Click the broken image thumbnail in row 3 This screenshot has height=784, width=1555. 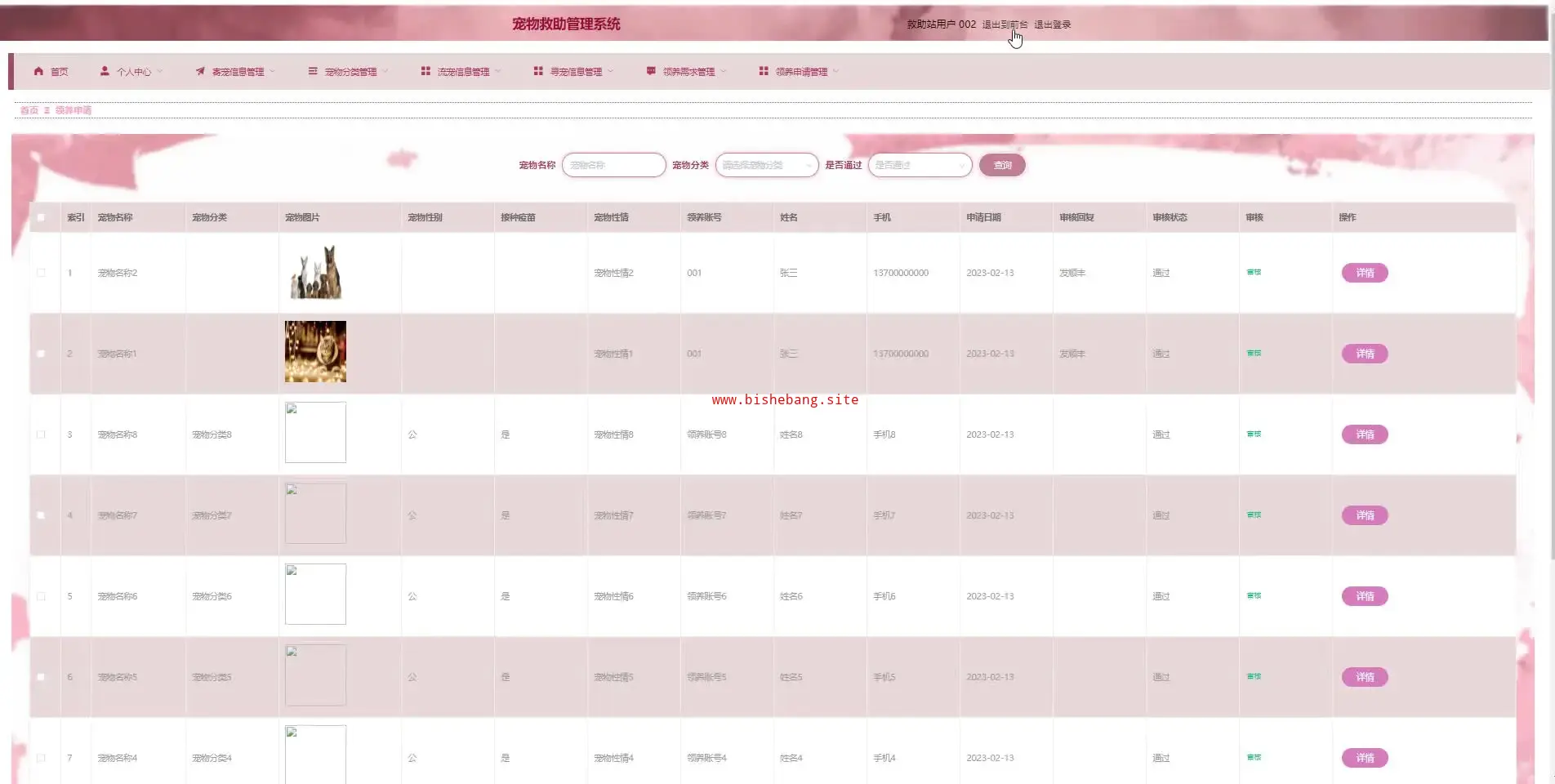[315, 432]
